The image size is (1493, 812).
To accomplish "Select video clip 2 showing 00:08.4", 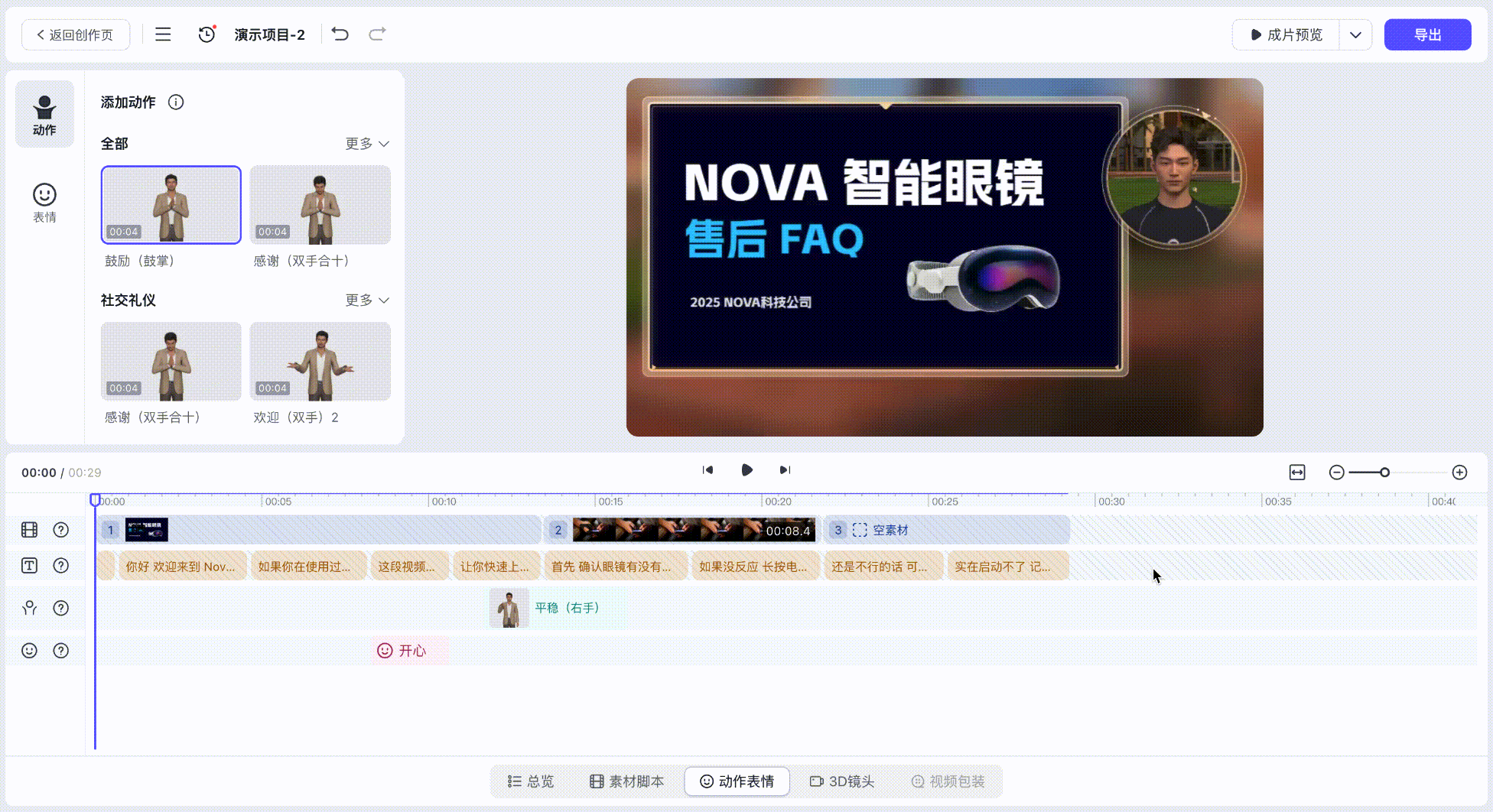I will coord(681,530).
